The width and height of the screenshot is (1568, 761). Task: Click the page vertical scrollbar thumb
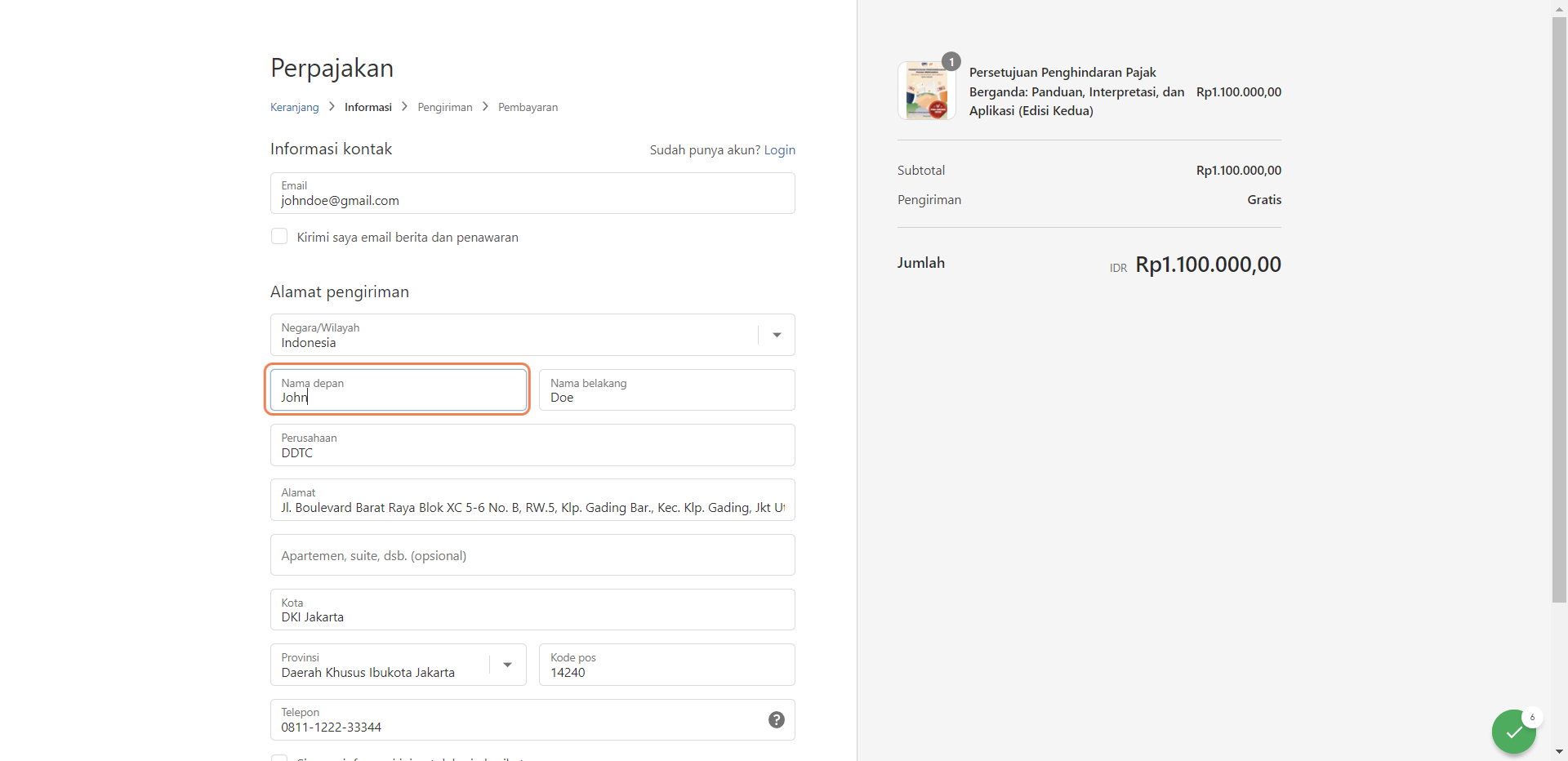[x=1559, y=310]
